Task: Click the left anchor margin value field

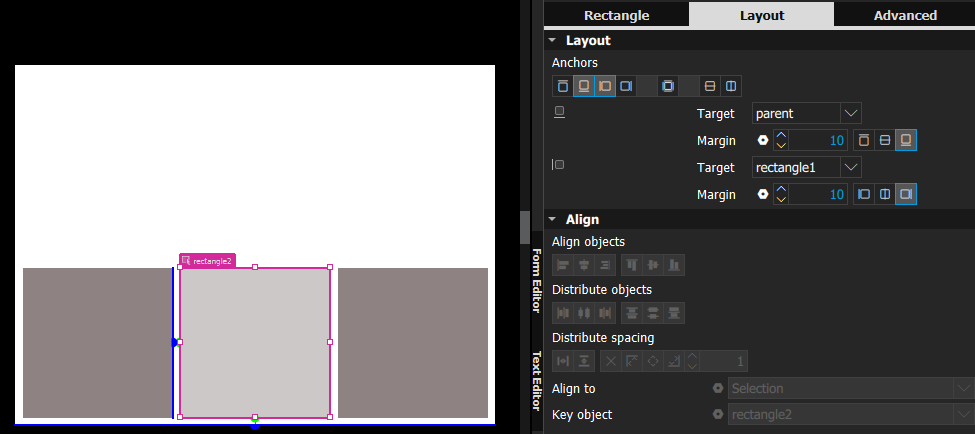Action: [820, 194]
